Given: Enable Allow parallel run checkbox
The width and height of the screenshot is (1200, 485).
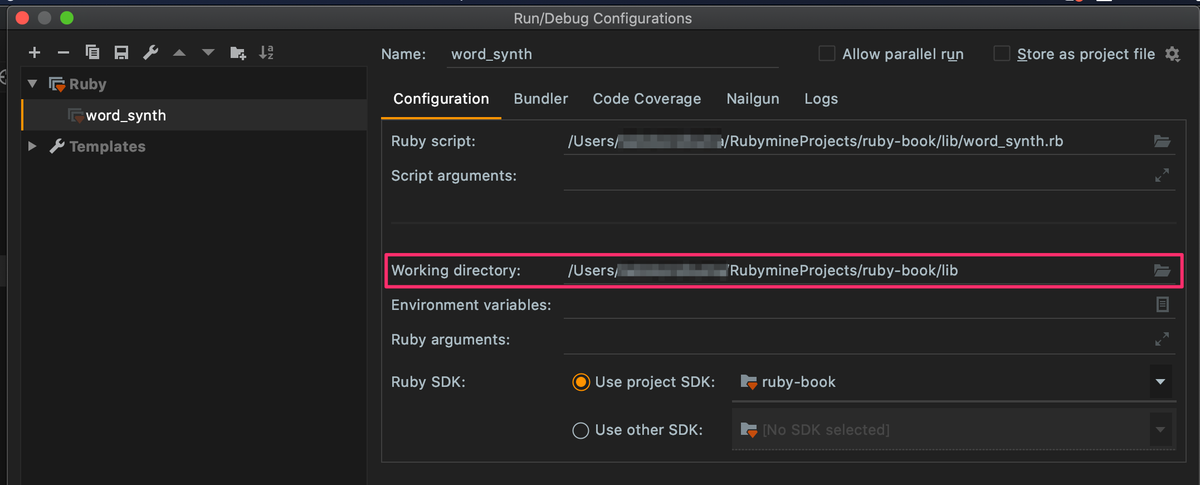Looking at the screenshot, I should point(827,54).
